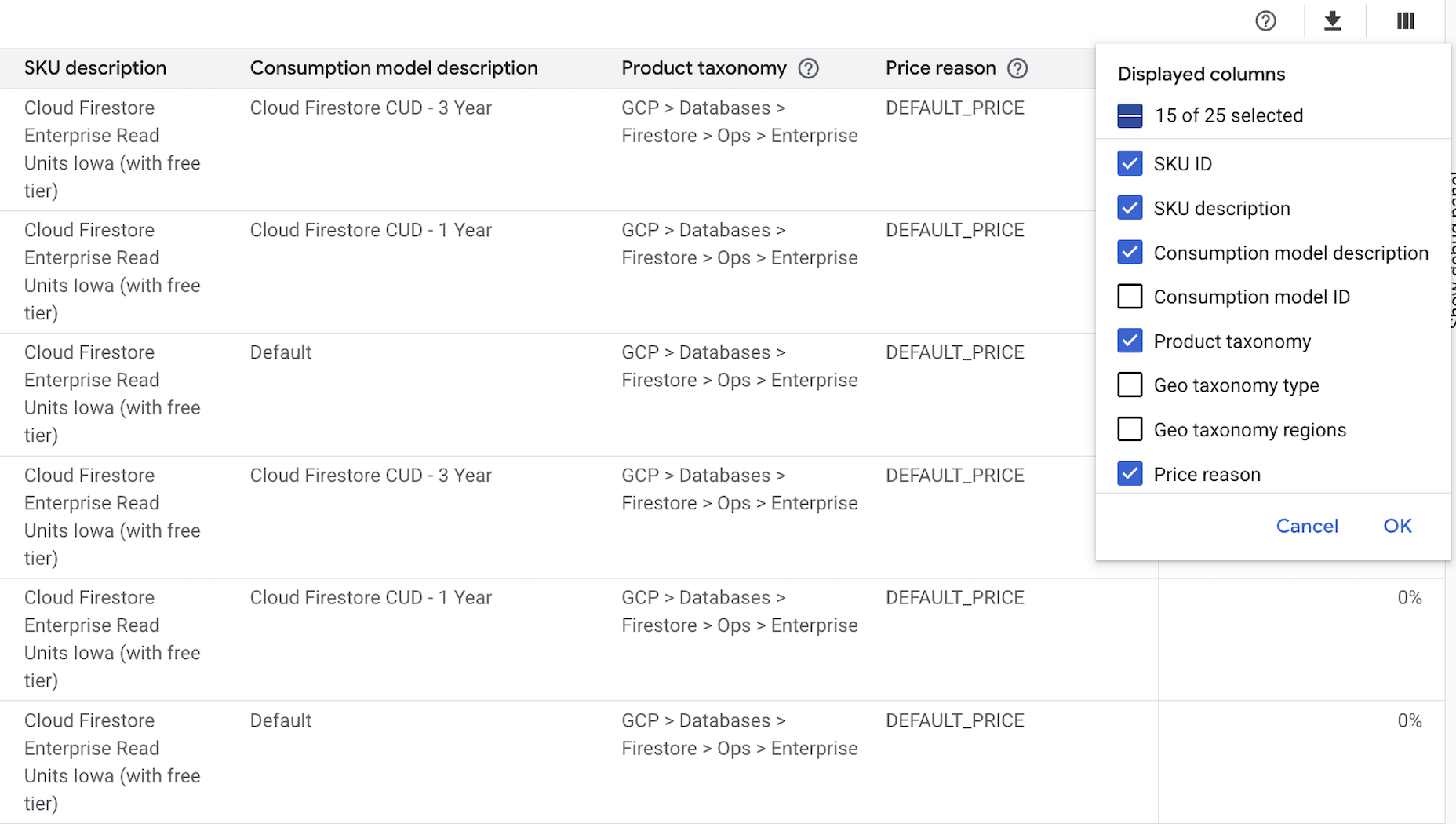The image size is (1456, 824).
Task: Click the help icon beside Product taxonomy header
Action: click(x=810, y=69)
